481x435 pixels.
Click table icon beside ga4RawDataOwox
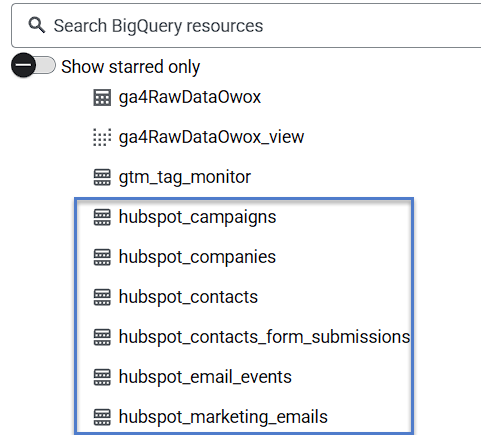pos(102,98)
